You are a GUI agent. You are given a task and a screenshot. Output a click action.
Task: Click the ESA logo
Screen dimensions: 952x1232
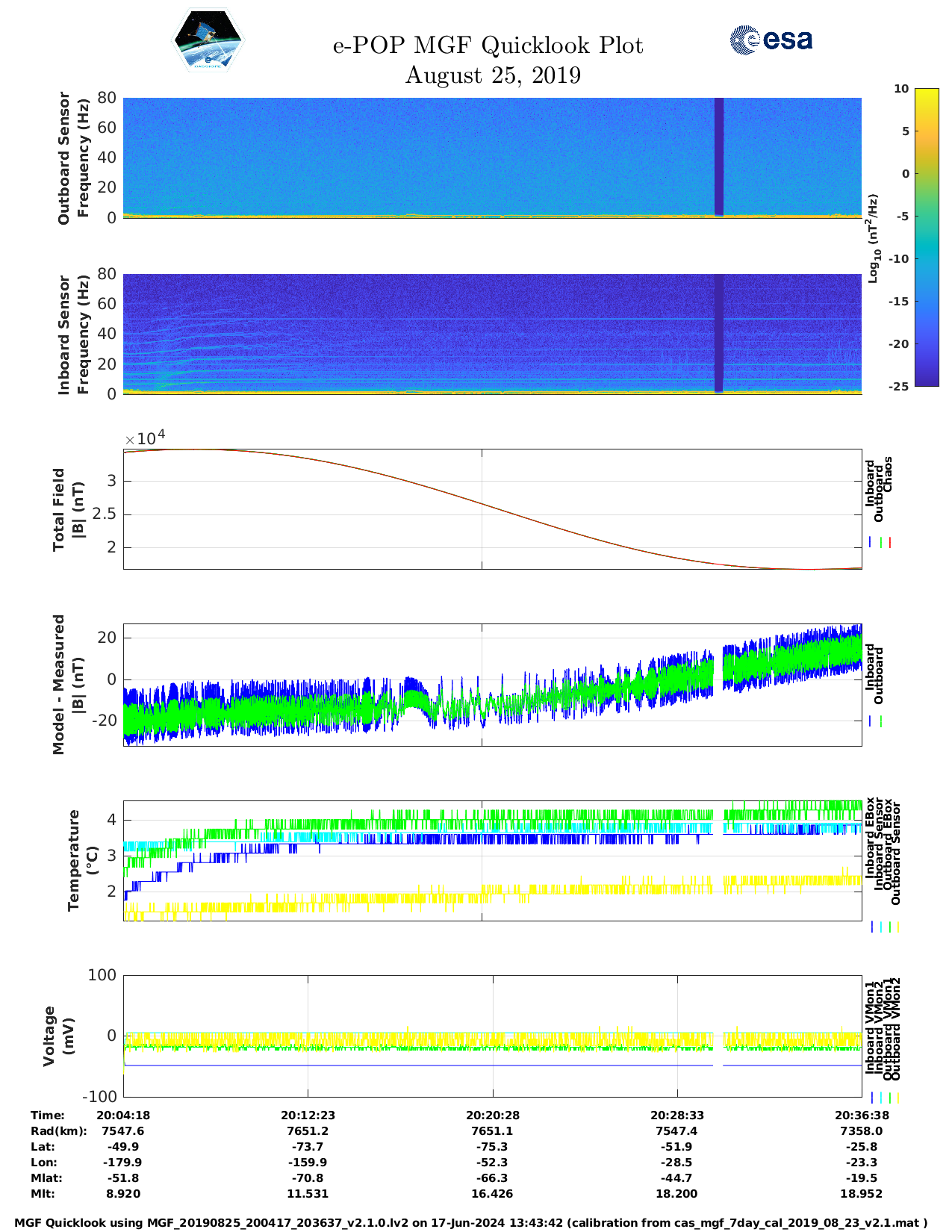[771, 40]
